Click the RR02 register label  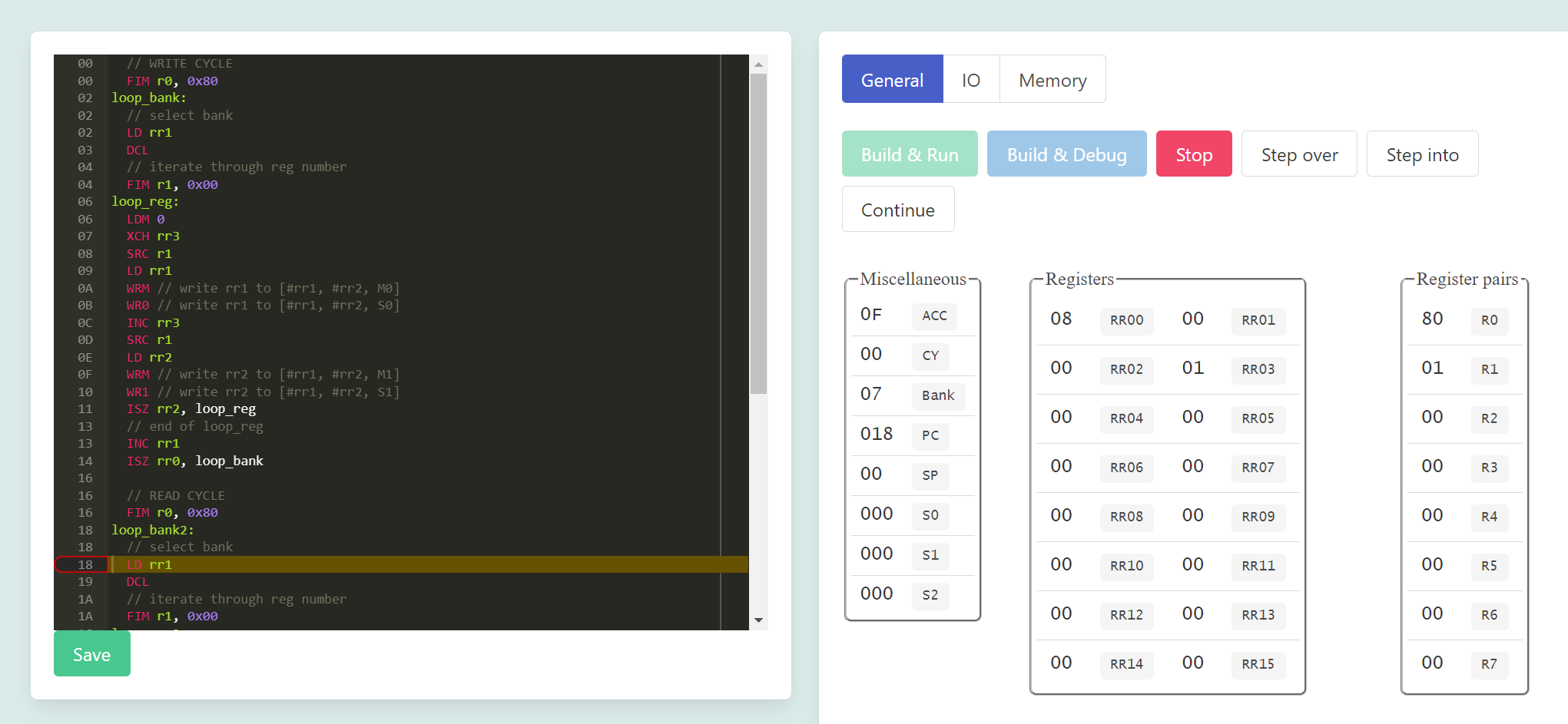pyautogui.click(x=1126, y=369)
